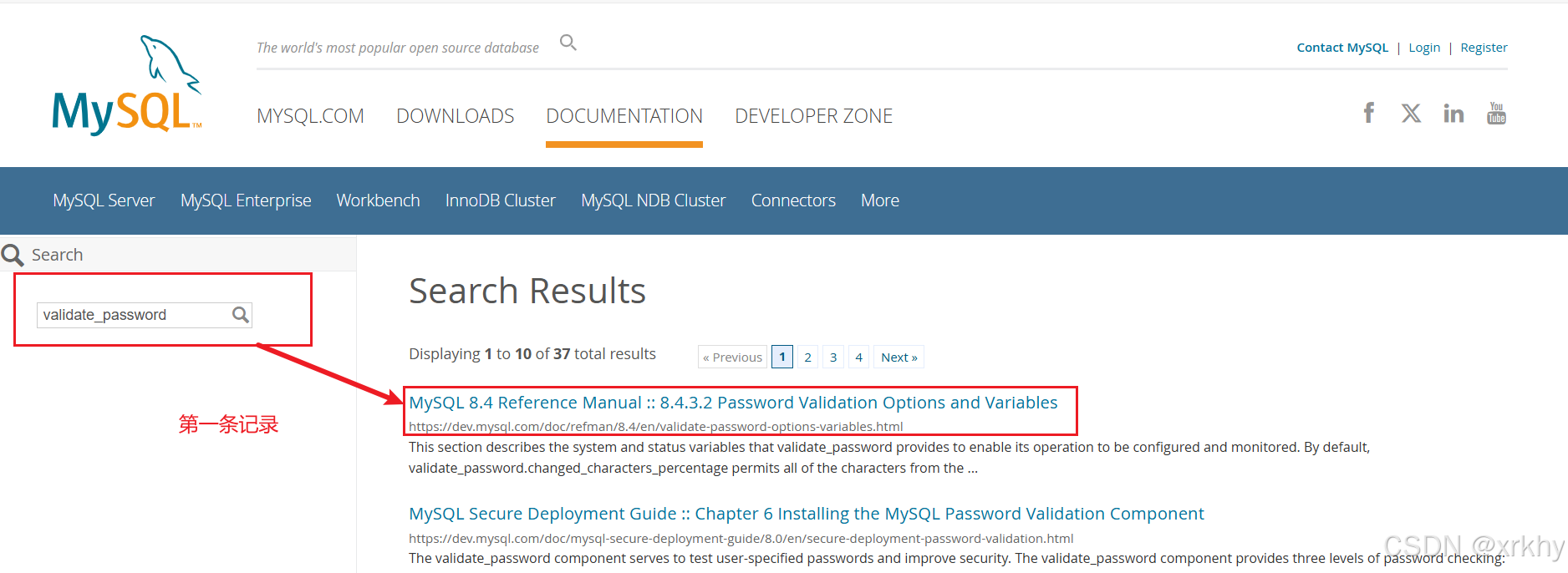Click the 'Displaying 1 to 10 of 37' text
This screenshot has width=1568, height=573.
(x=532, y=354)
